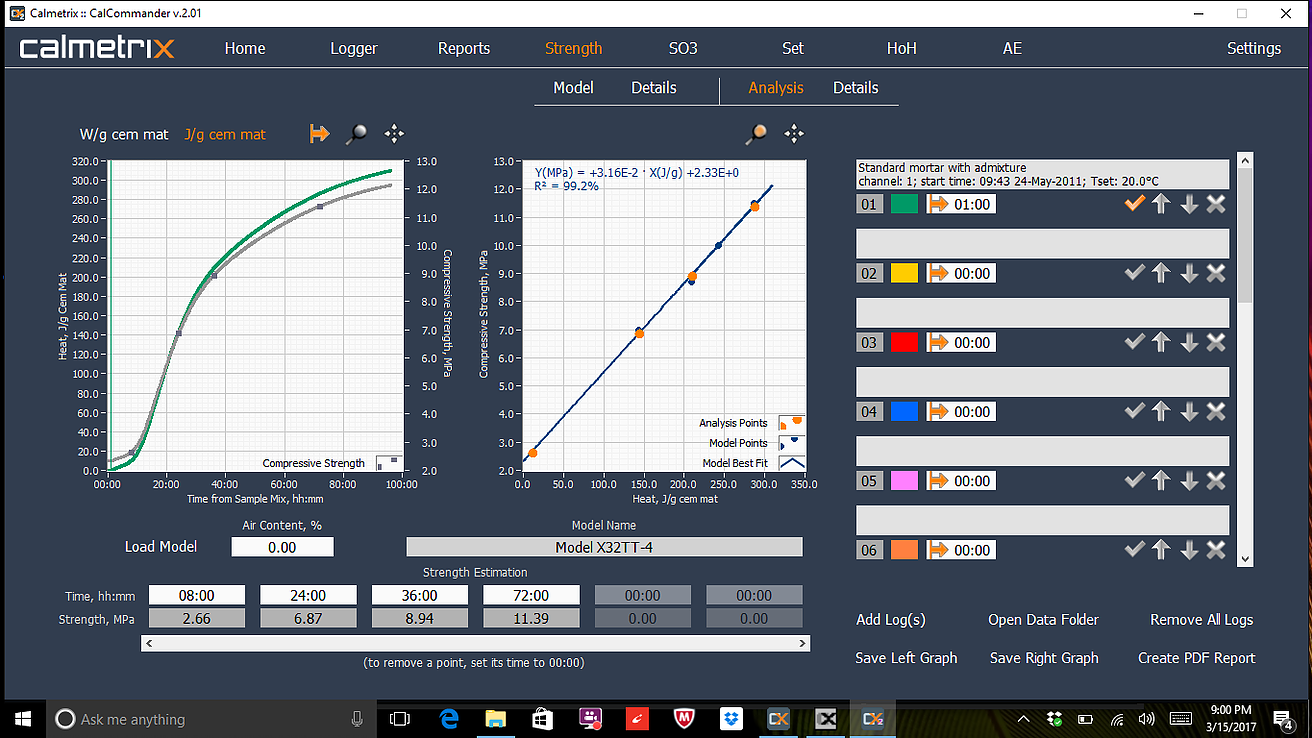
Task: Click the orange arrow beside J/g cem mat
Action: [x=319, y=134]
